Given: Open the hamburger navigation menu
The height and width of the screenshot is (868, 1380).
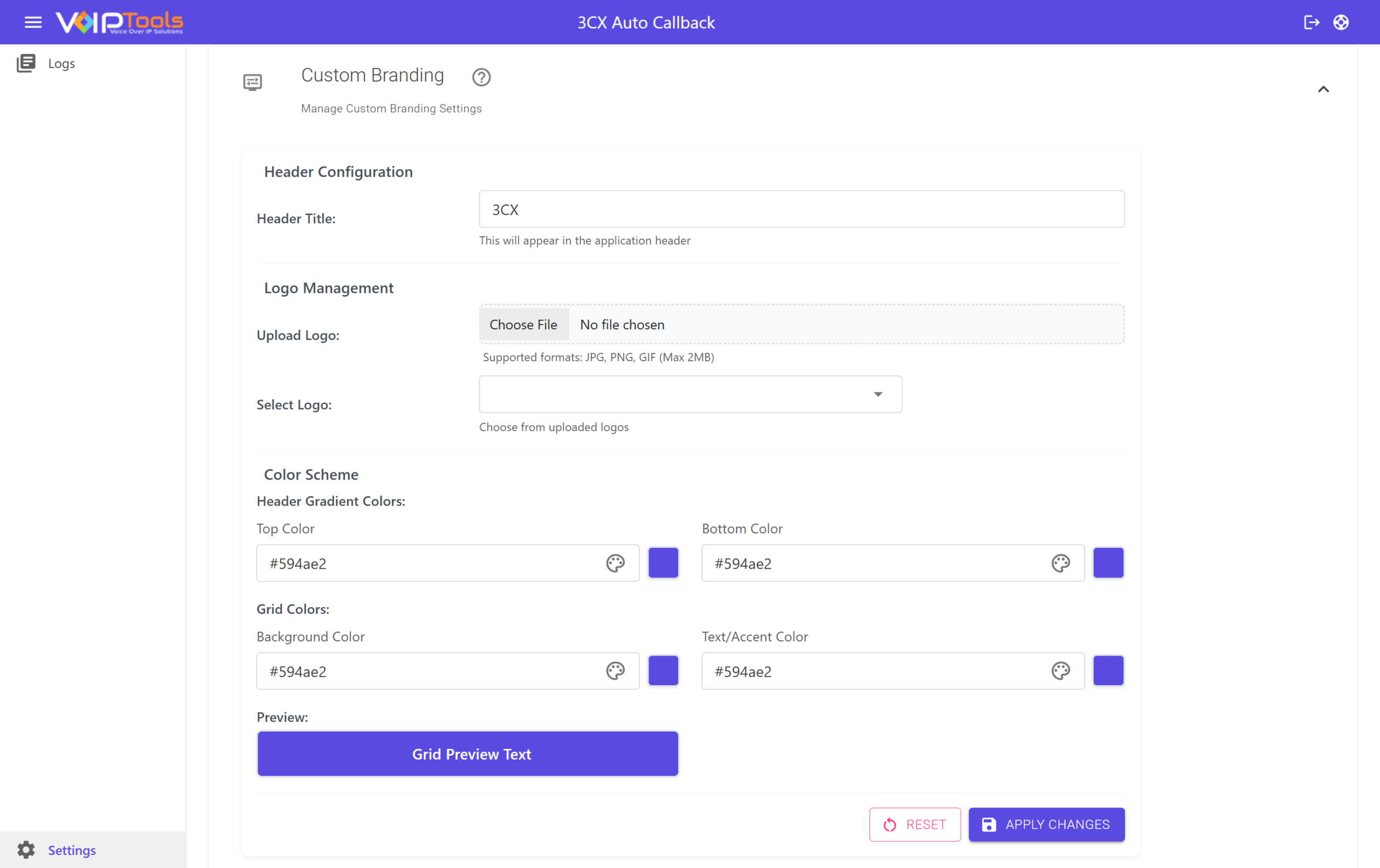Looking at the screenshot, I should [33, 22].
